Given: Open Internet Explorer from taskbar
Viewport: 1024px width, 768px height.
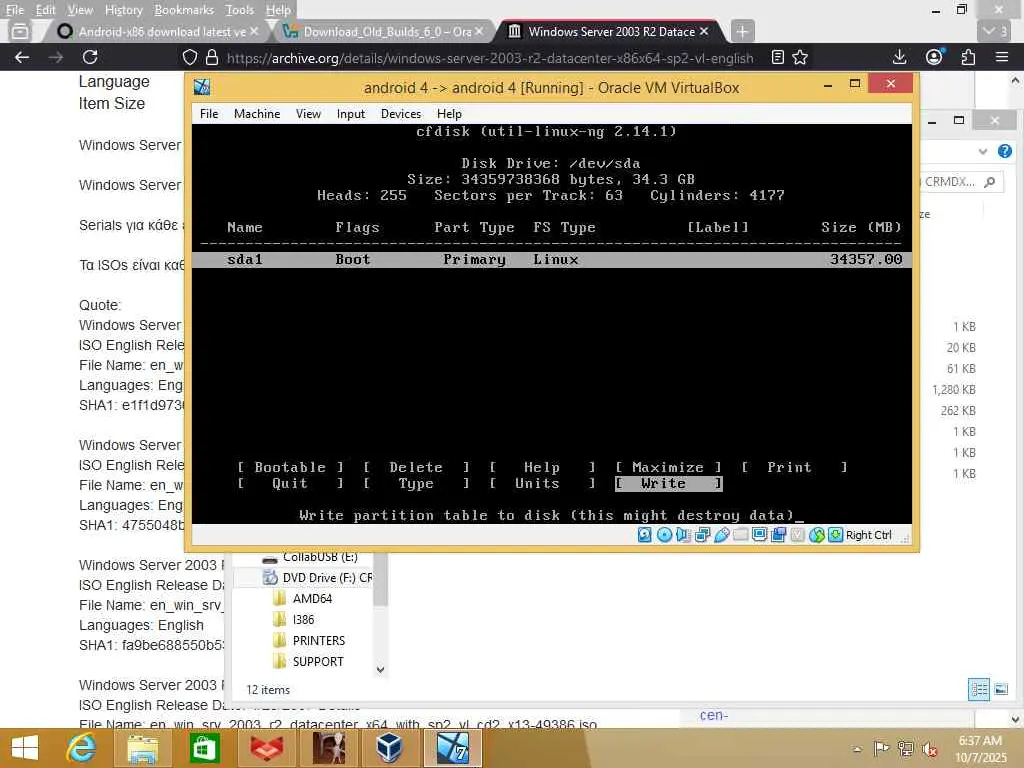Looking at the screenshot, I should 81,748.
